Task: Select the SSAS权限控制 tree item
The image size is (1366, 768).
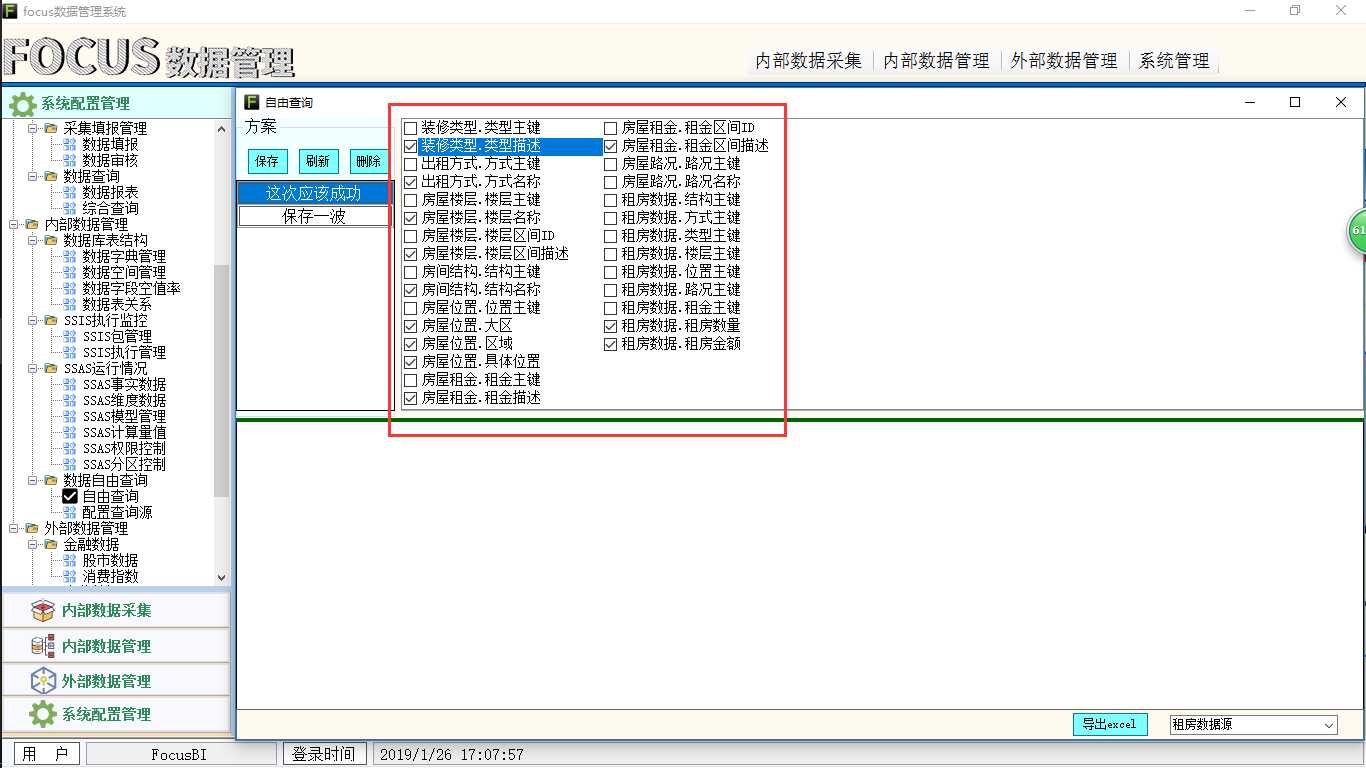Action: (x=124, y=448)
